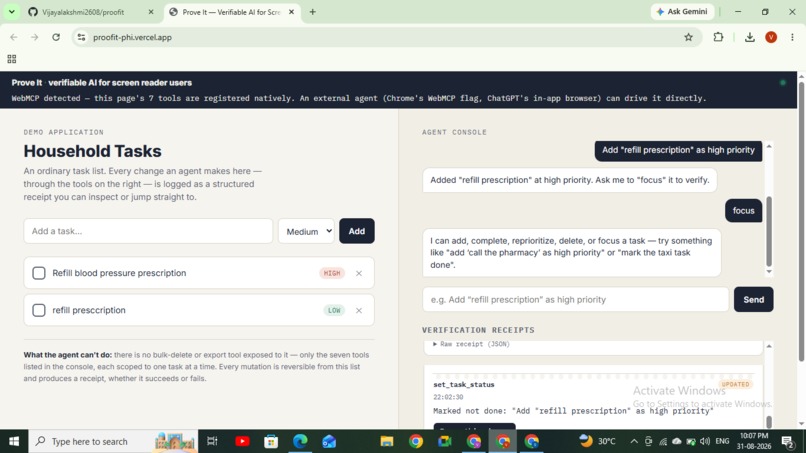This screenshot has width=806, height=453.
Task: Open the volume speaker tray icon
Action: tap(705, 441)
